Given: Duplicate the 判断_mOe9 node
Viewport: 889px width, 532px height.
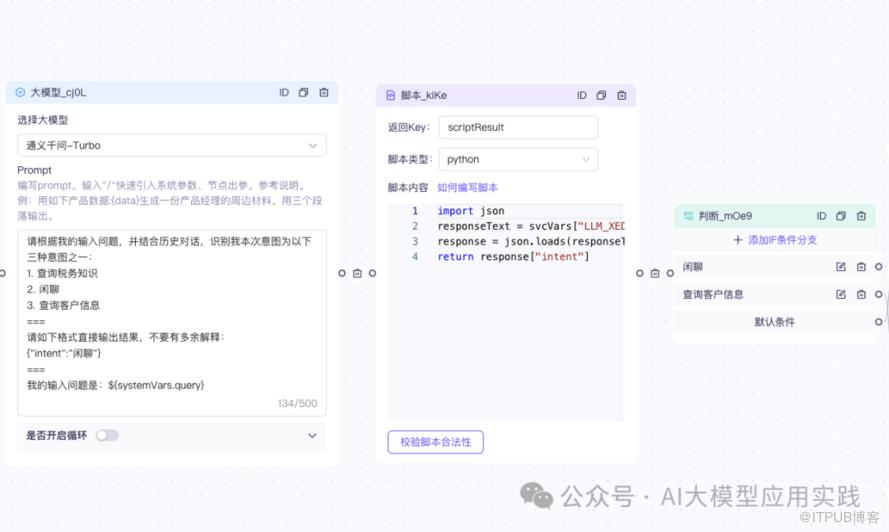Looking at the screenshot, I should coord(841,216).
